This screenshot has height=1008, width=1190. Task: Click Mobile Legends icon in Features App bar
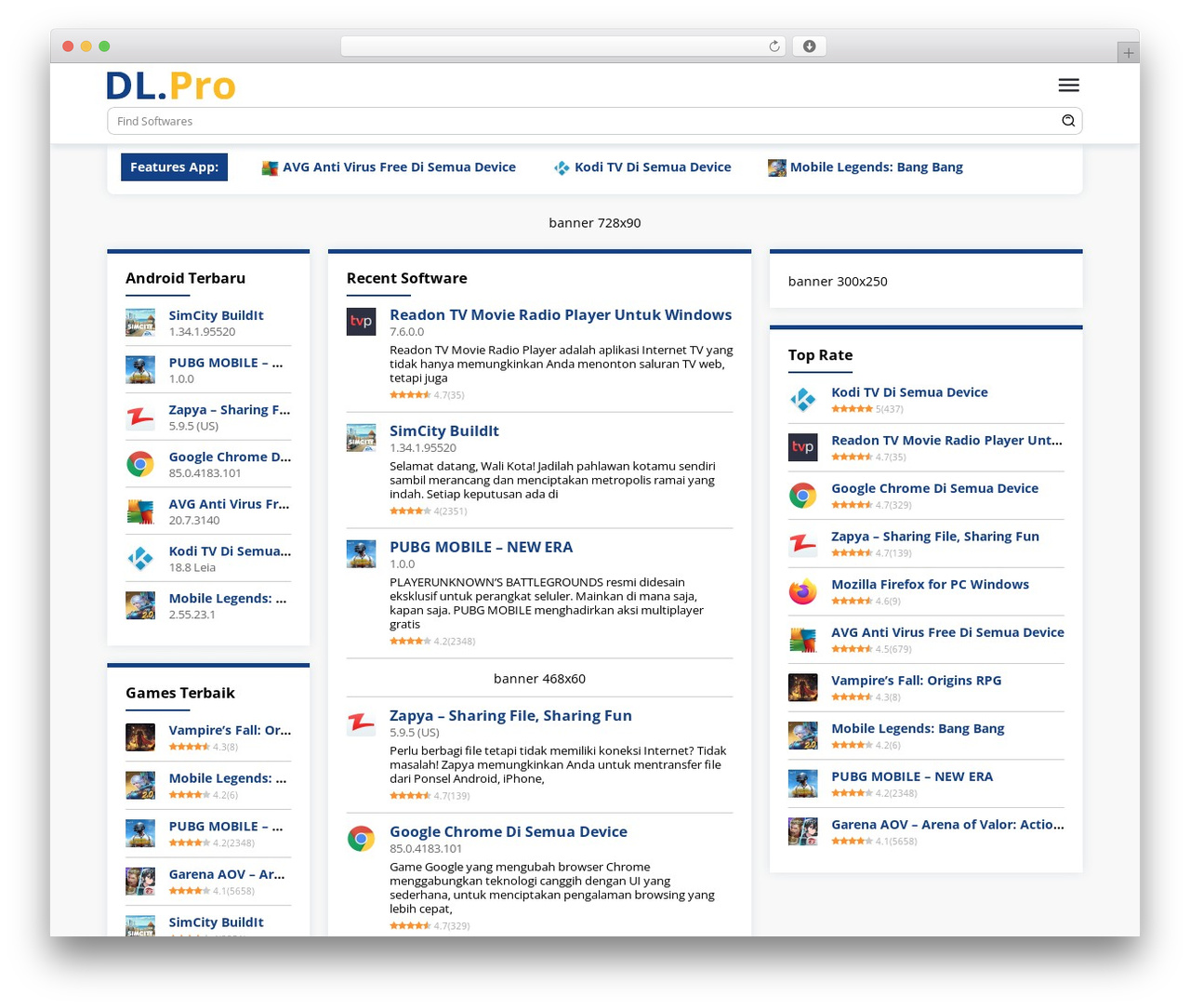[777, 167]
